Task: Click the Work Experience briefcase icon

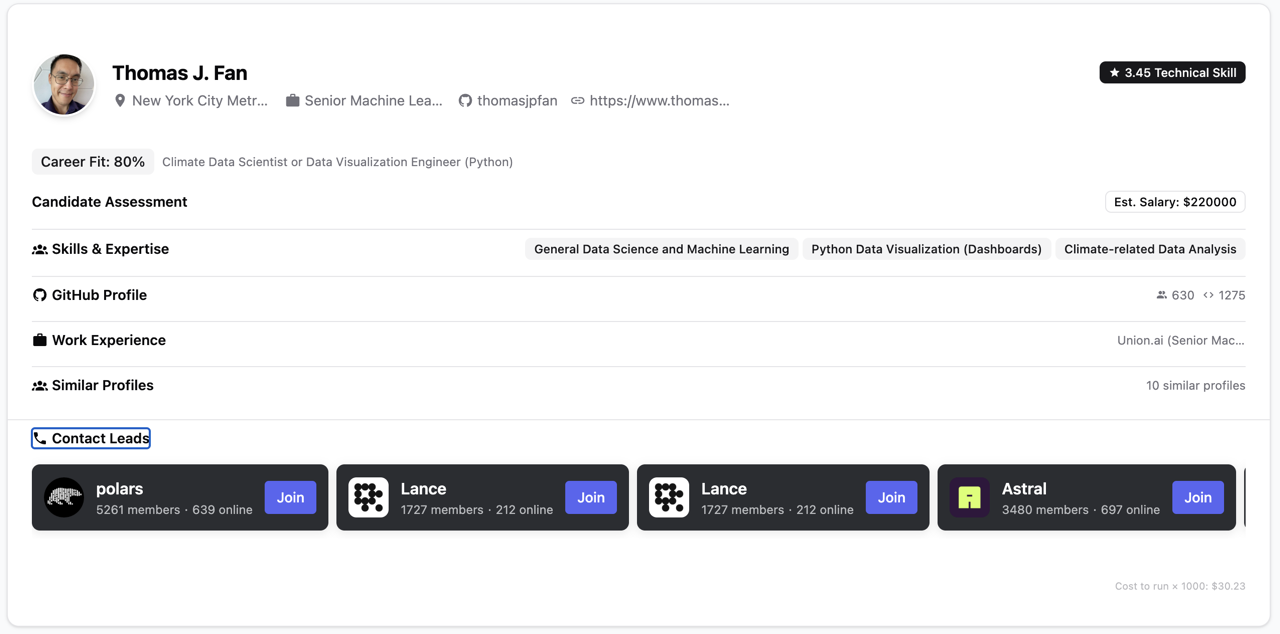Action: (40, 340)
